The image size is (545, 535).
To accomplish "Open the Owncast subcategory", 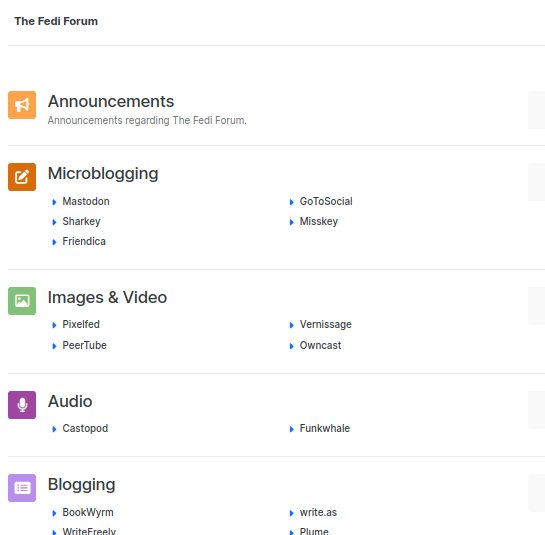I will 320,345.
